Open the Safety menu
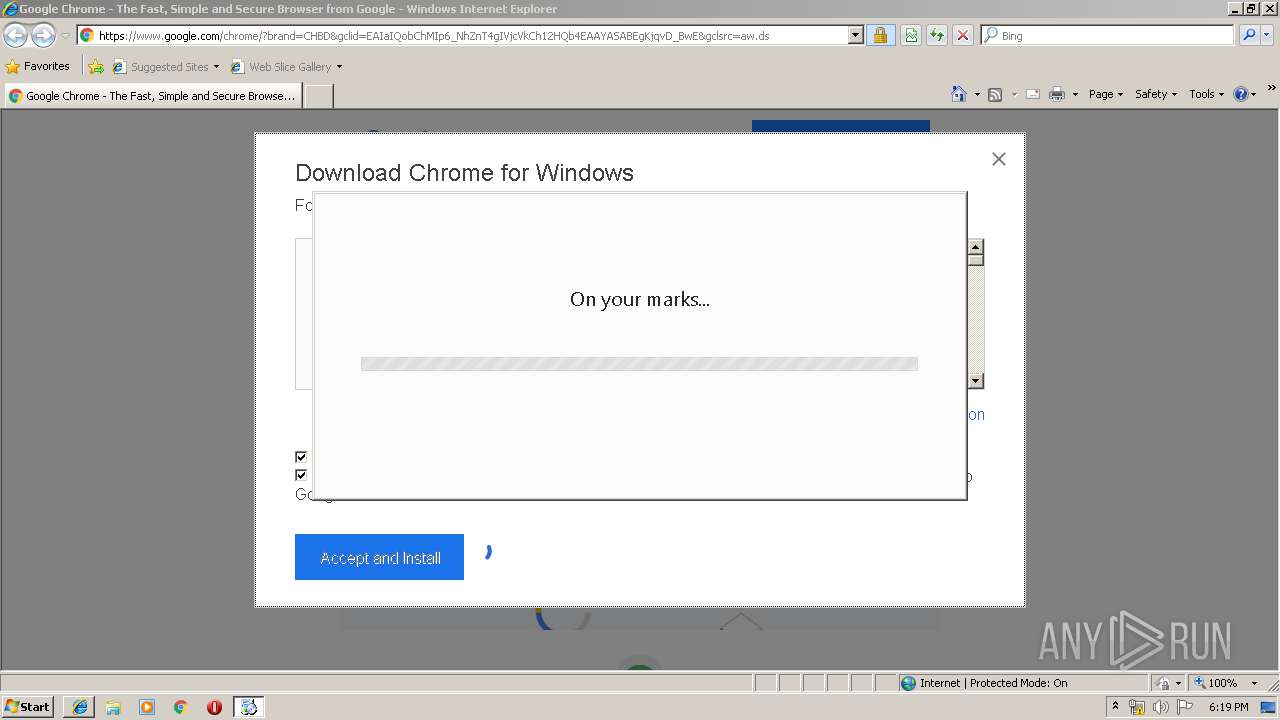Screen dimensions: 1280x720 (x=1156, y=94)
